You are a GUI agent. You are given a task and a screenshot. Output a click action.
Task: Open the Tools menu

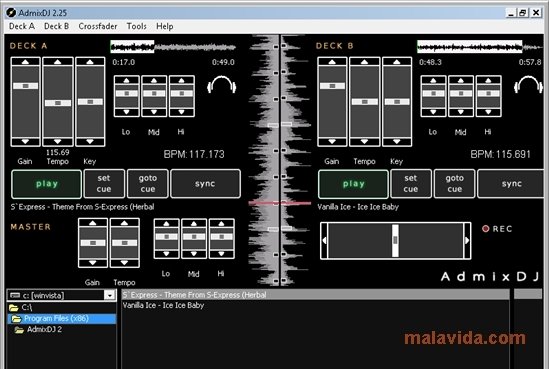tap(137, 26)
